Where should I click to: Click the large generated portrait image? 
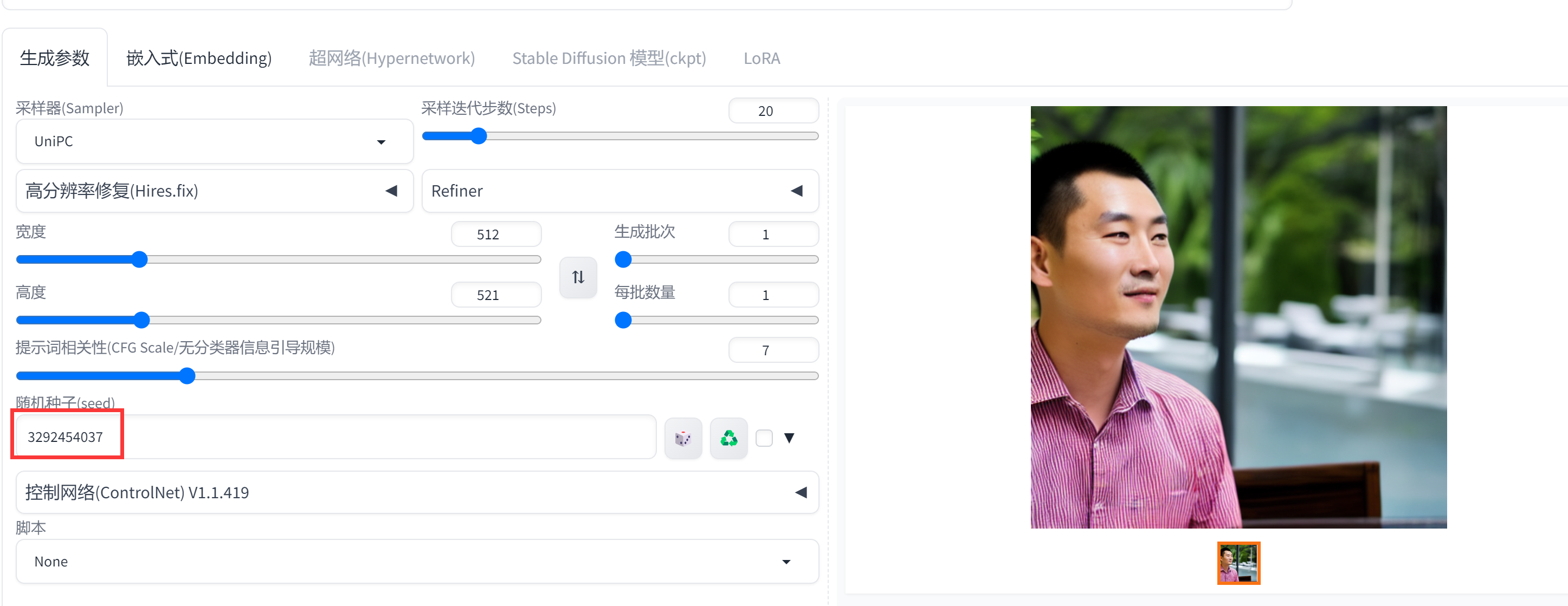[1238, 316]
